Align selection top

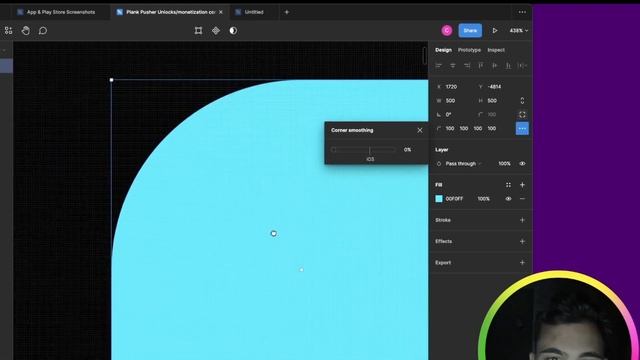[x=481, y=65]
